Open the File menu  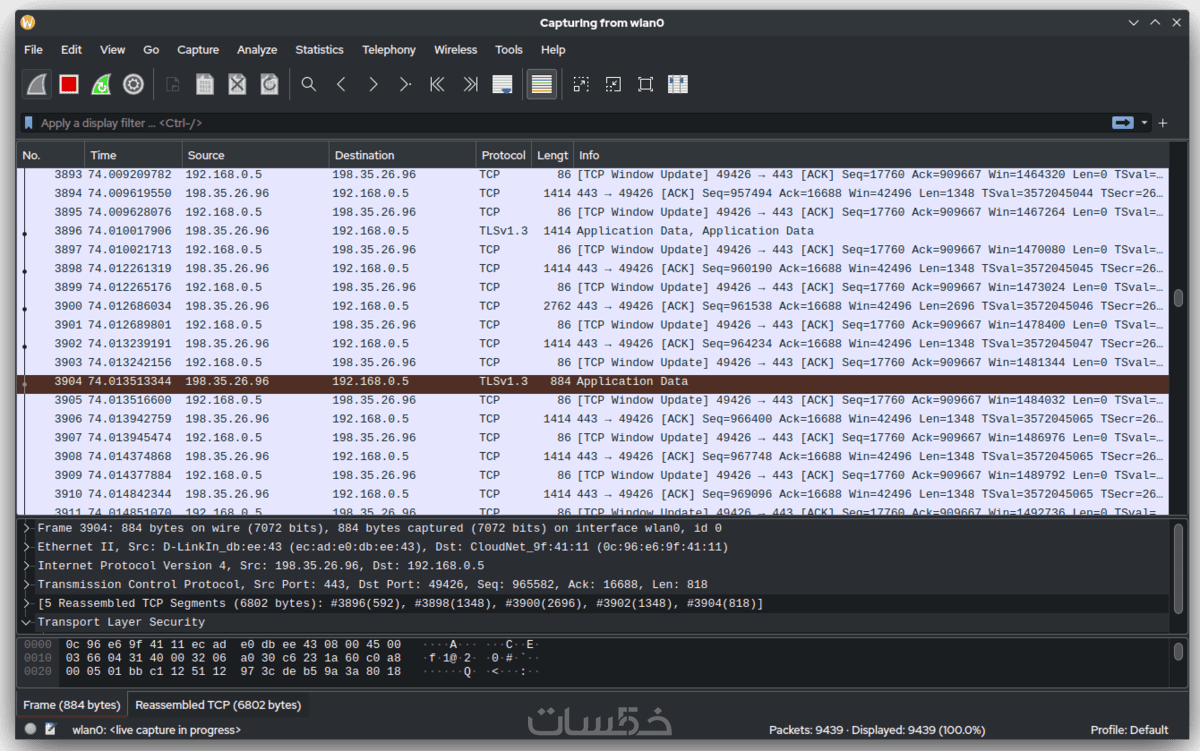pyautogui.click(x=33, y=50)
